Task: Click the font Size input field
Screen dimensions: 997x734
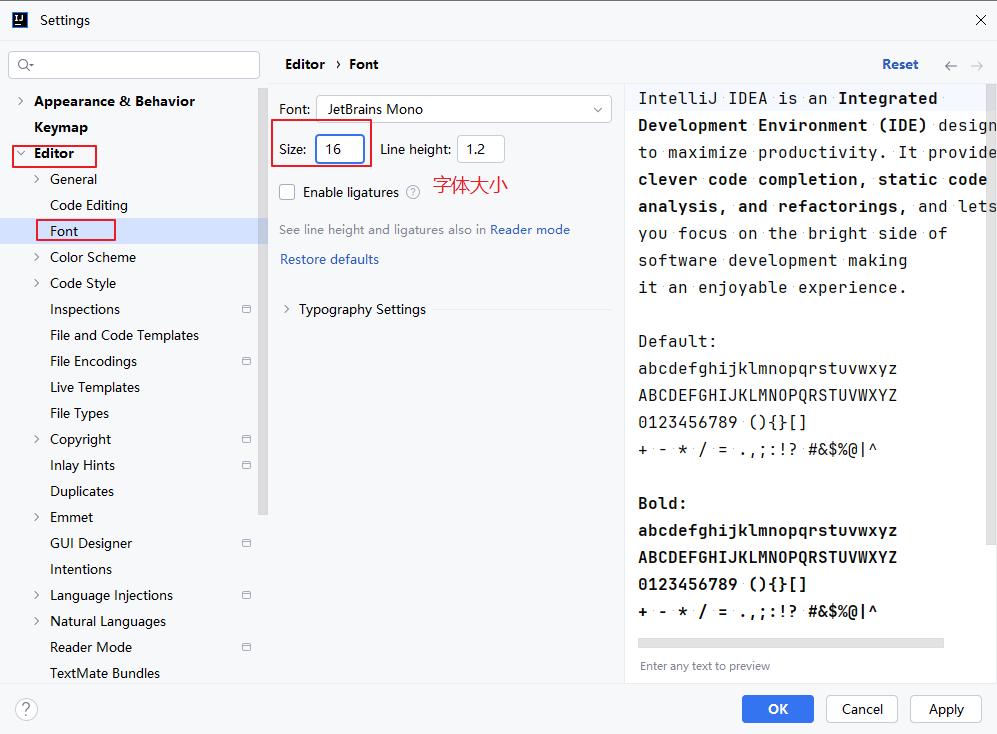Action: click(340, 149)
